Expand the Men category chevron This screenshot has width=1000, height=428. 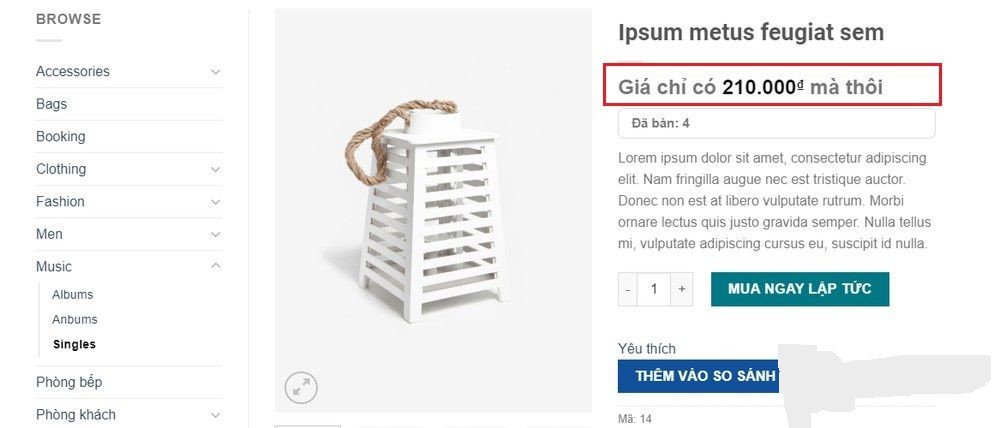click(x=216, y=235)
